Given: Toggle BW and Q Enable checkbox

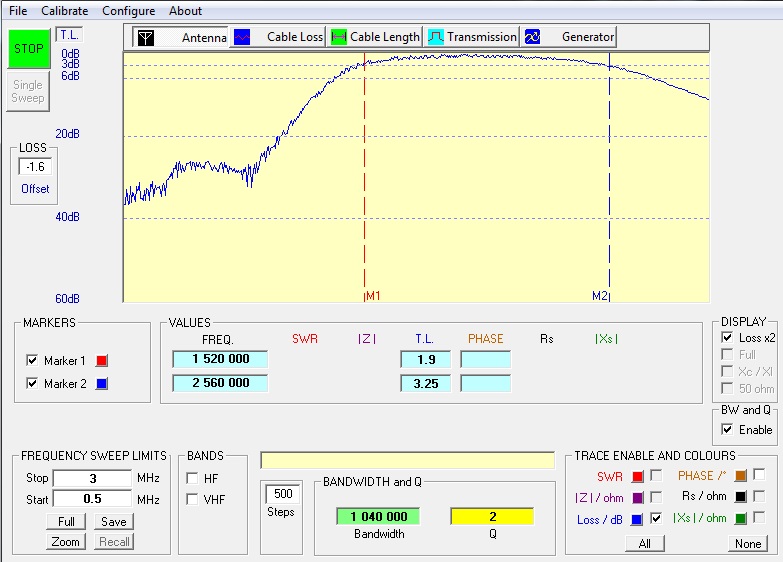Looking at the screenshot, I should [727, 429].
